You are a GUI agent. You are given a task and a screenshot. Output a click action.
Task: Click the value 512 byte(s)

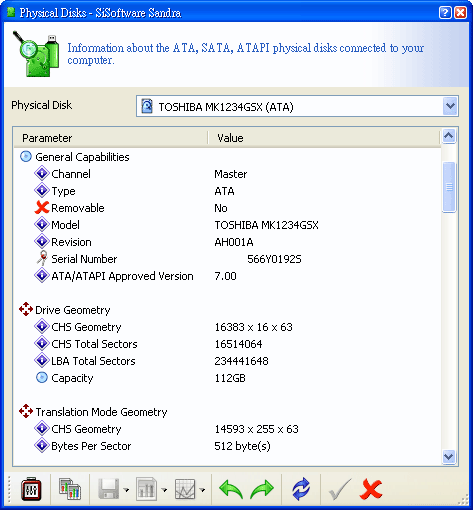point(242,446)
